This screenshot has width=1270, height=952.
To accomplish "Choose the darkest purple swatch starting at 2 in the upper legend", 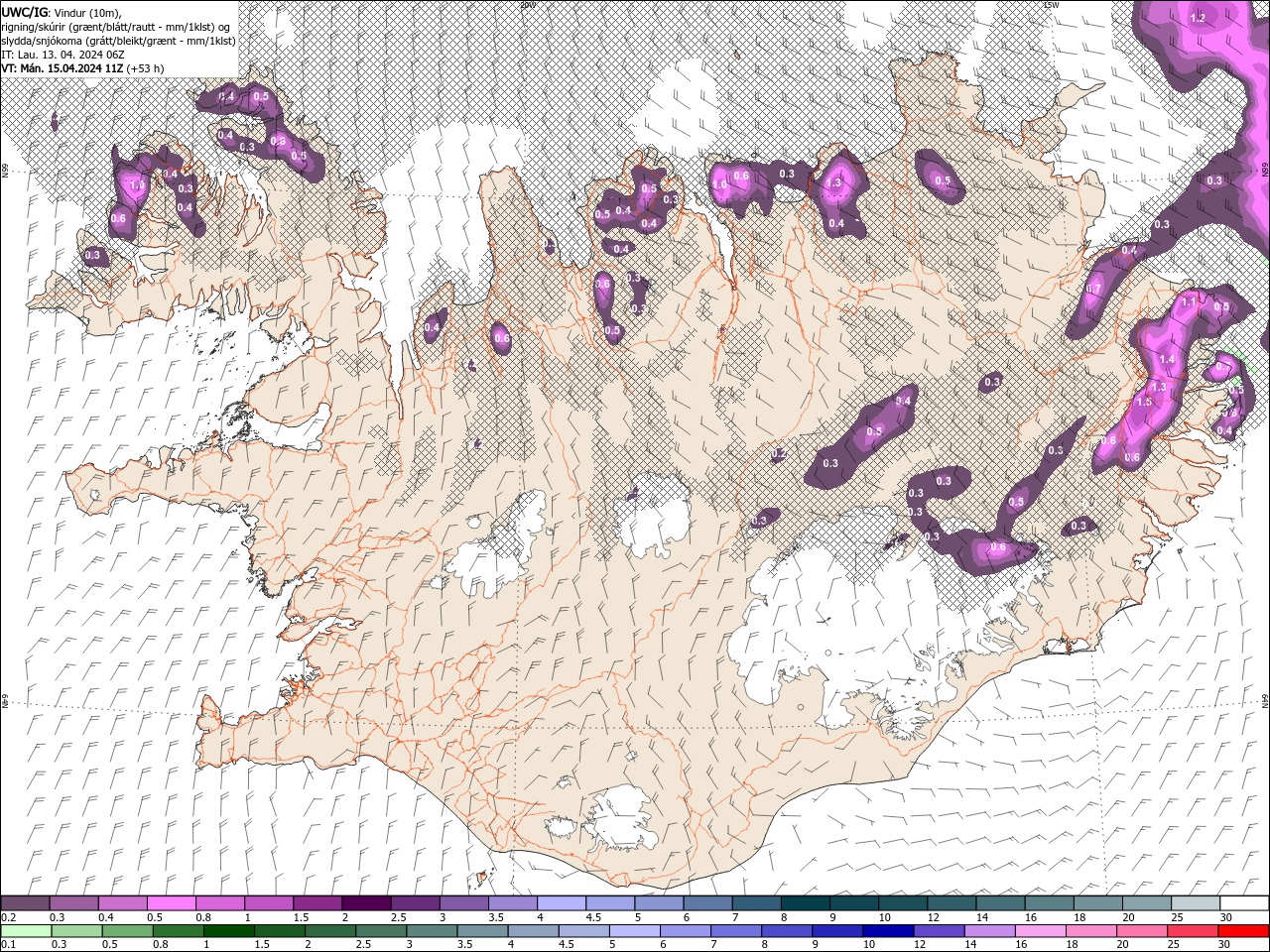I will 366,903.
